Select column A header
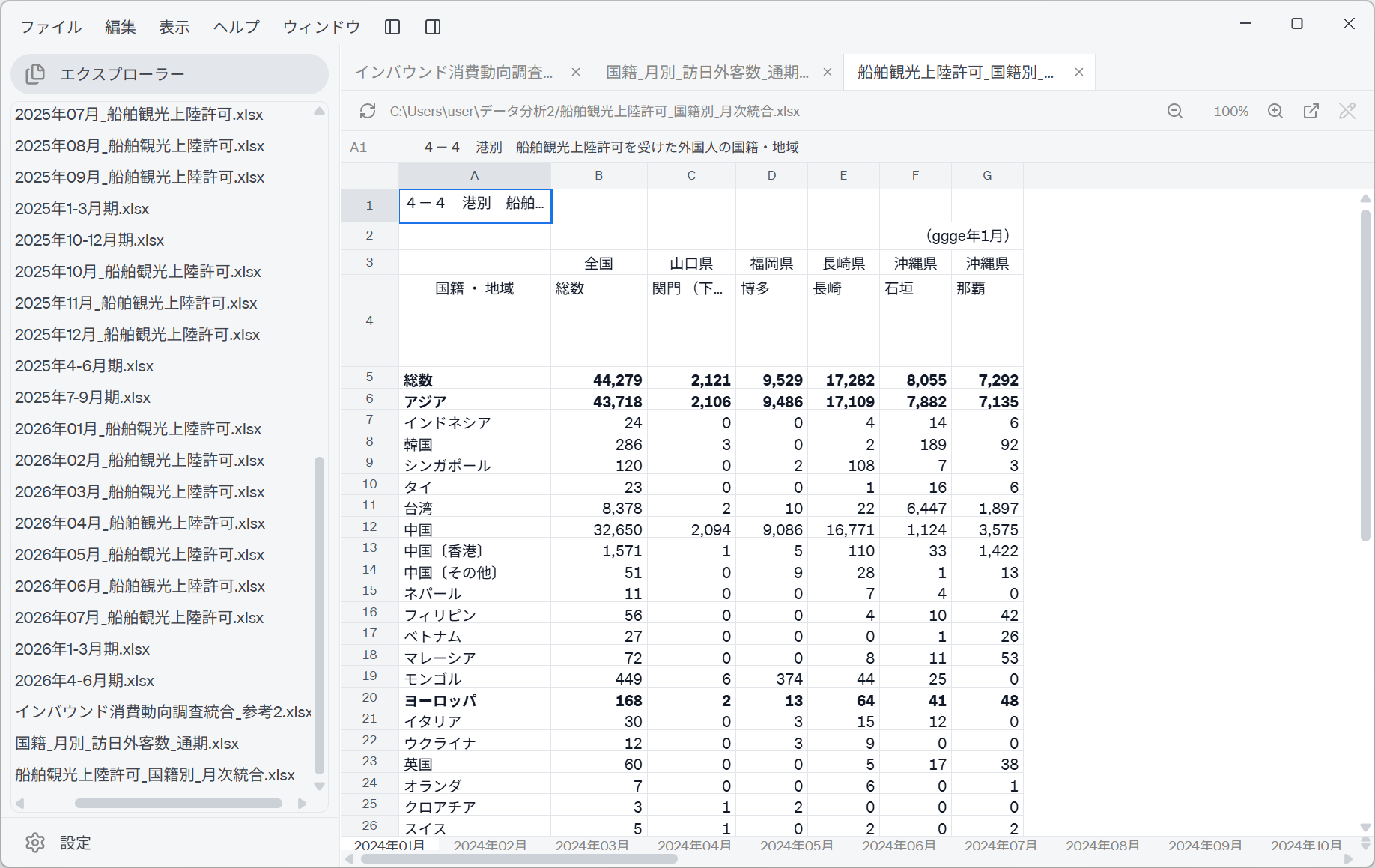Image resolution: width=1375 pixels, height=868 pixels. [x=475, y=176]
